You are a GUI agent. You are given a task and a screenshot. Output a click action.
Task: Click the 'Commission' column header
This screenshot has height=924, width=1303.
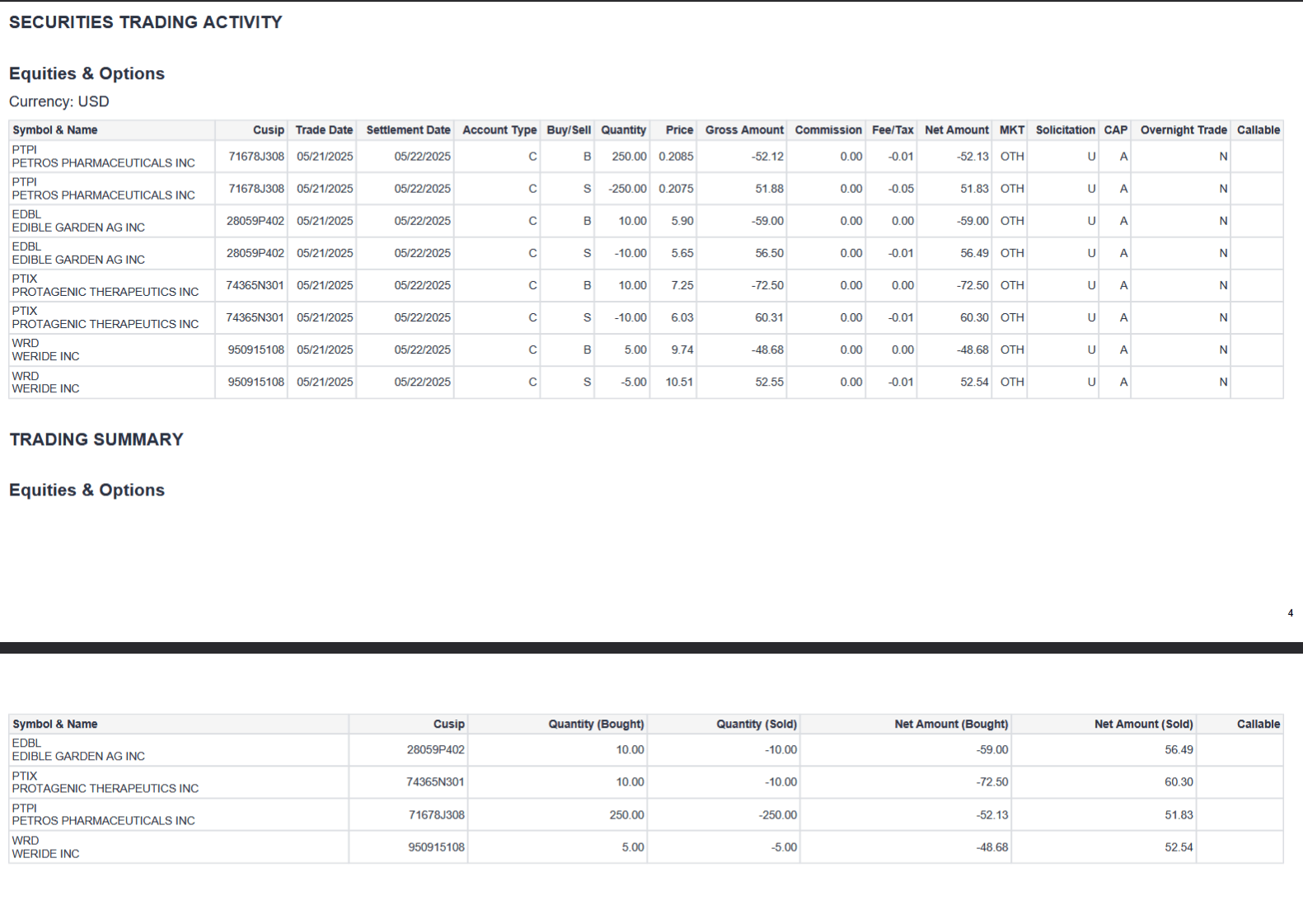pyautogui.click(x=828, y=130)
